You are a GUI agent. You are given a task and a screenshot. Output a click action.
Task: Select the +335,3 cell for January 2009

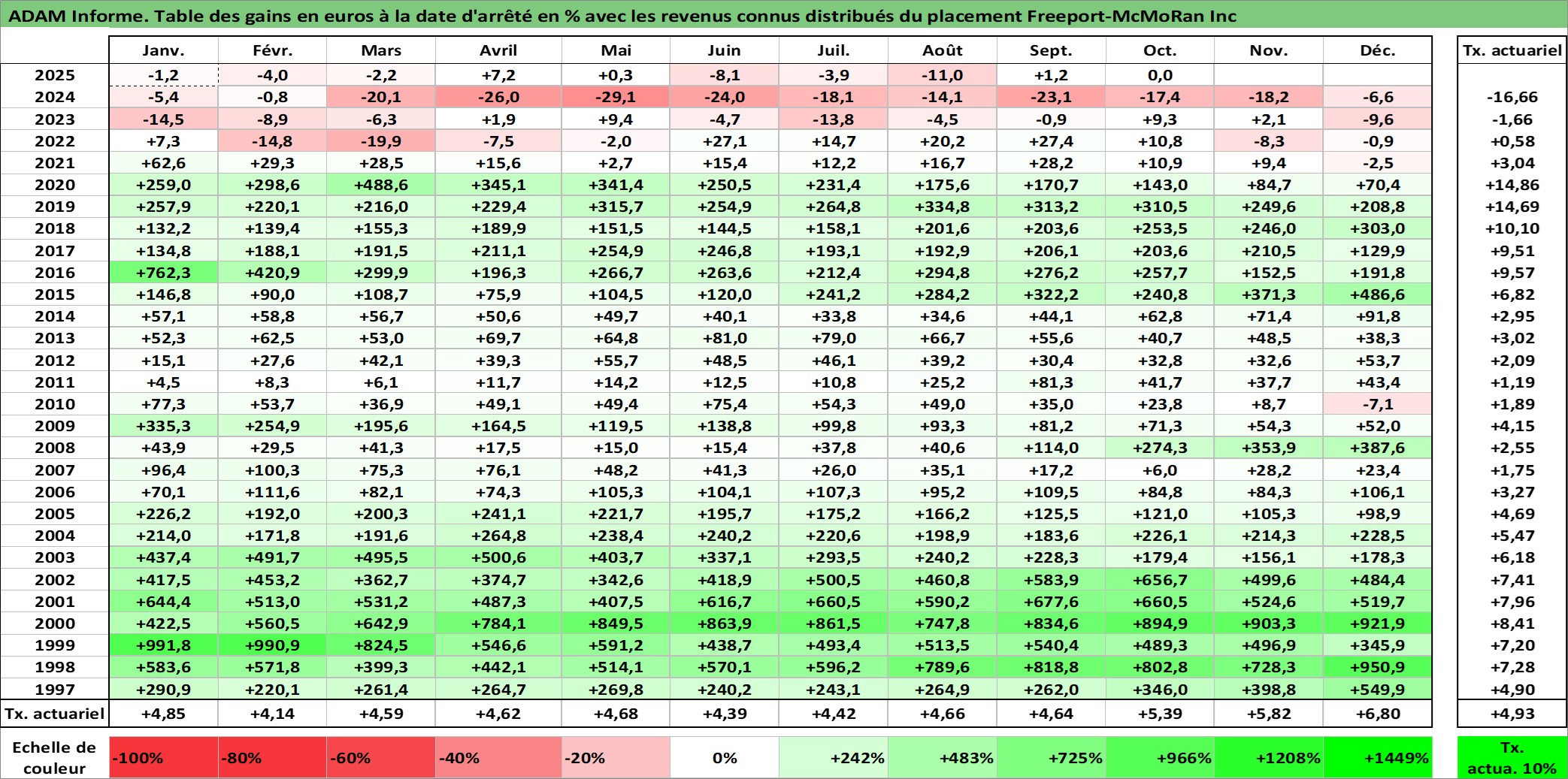[164, 426]
